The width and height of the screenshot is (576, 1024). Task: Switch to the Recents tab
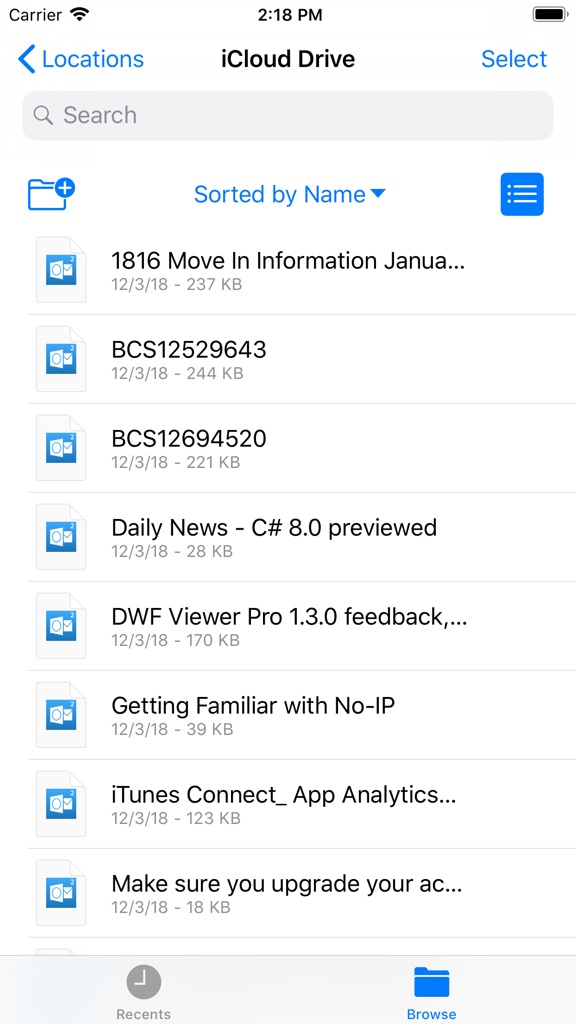[143, 990]
